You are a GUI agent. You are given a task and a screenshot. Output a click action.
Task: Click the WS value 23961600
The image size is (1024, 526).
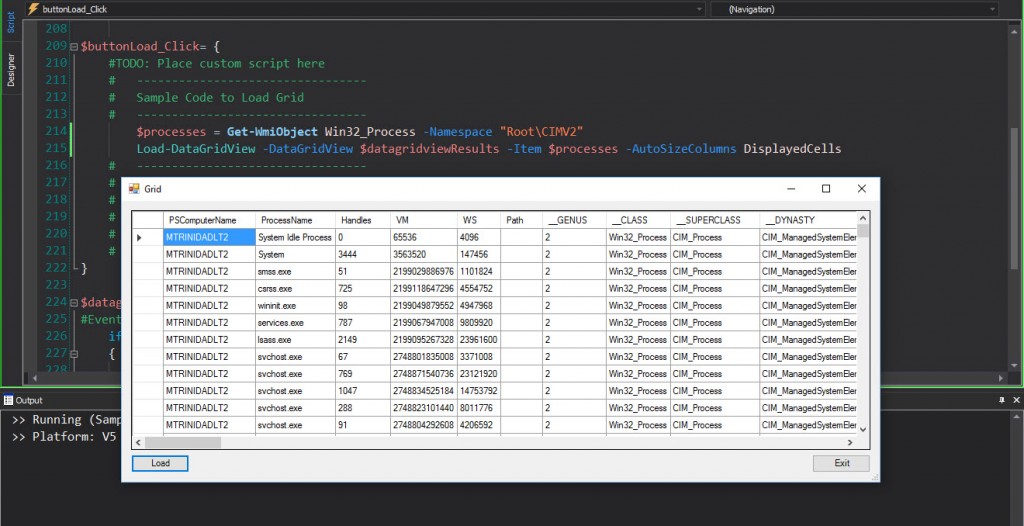point(479,340)
